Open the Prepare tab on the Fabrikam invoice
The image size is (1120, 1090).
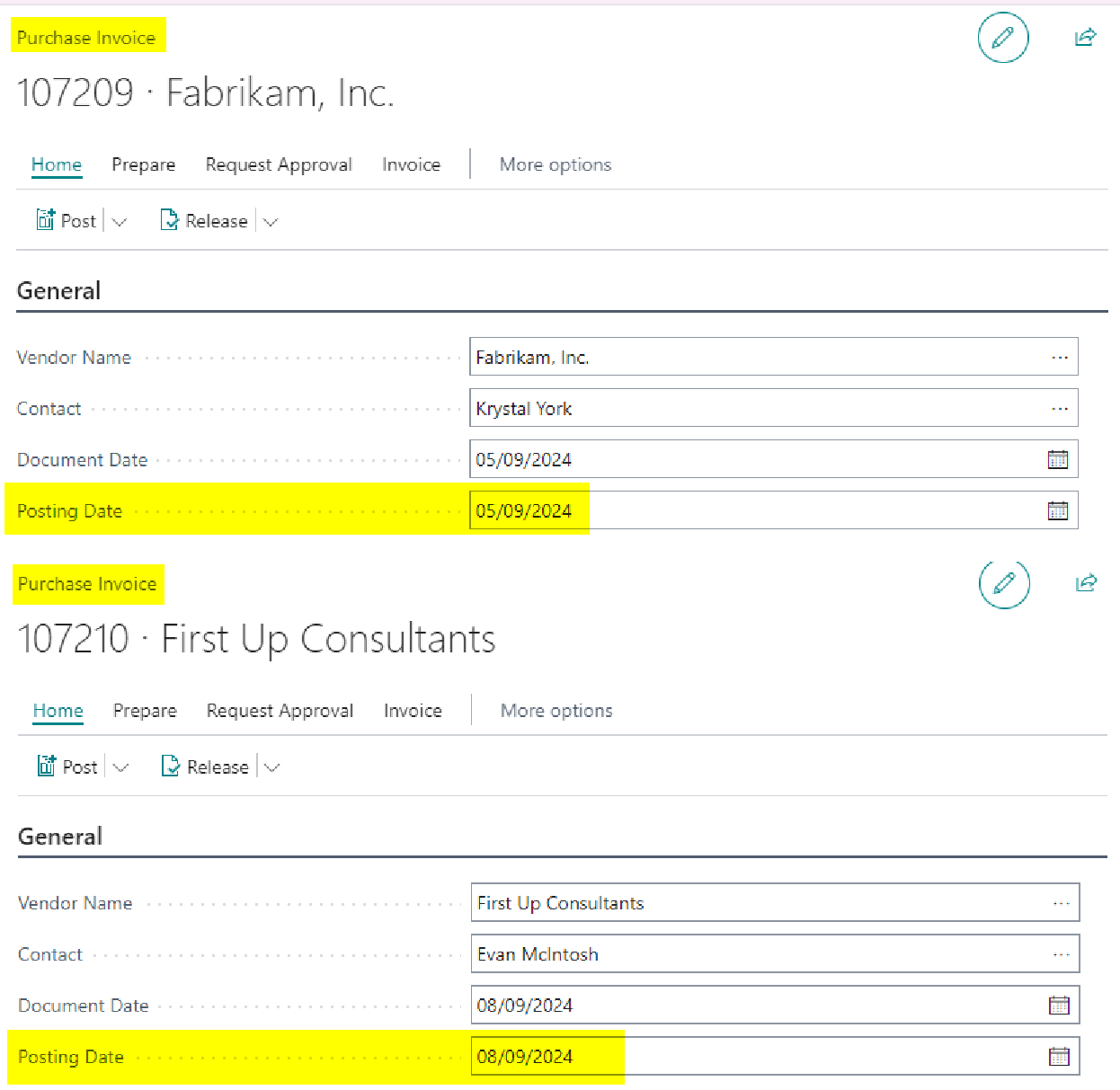(143, 164)
